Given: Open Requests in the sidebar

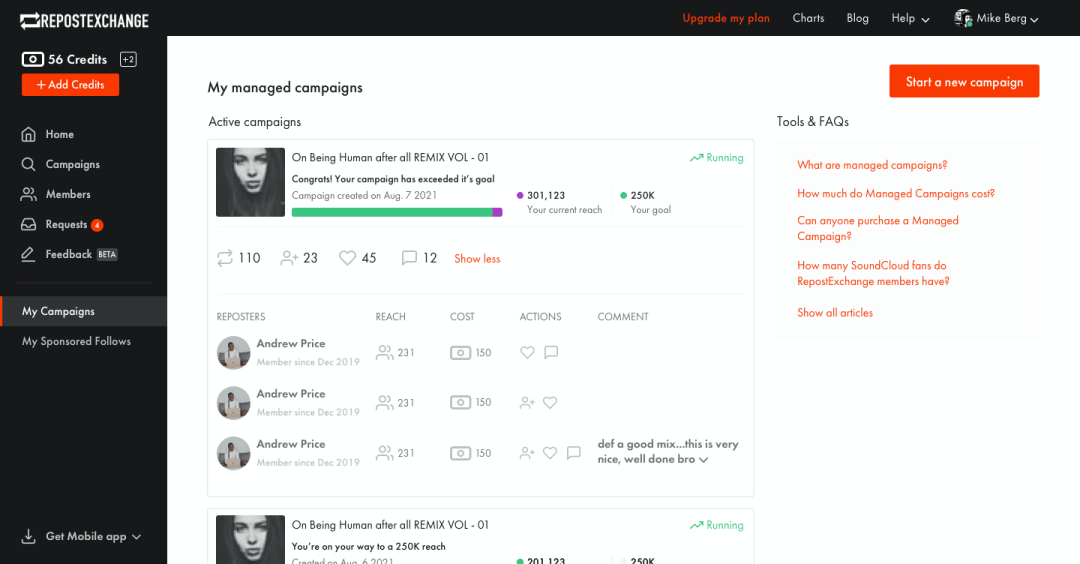Looking at the screenshot, I should 66,224.
